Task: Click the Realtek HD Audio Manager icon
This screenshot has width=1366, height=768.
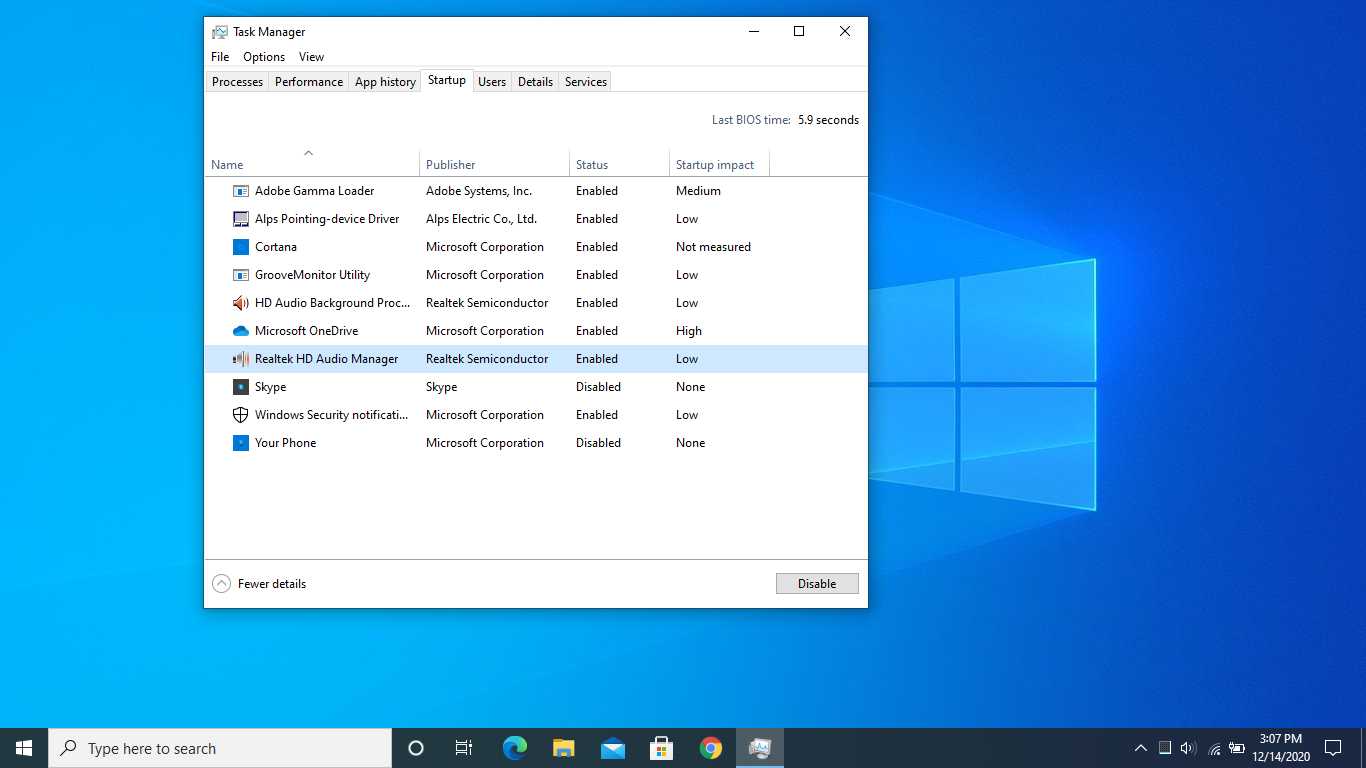Action: tap(240, 359)
